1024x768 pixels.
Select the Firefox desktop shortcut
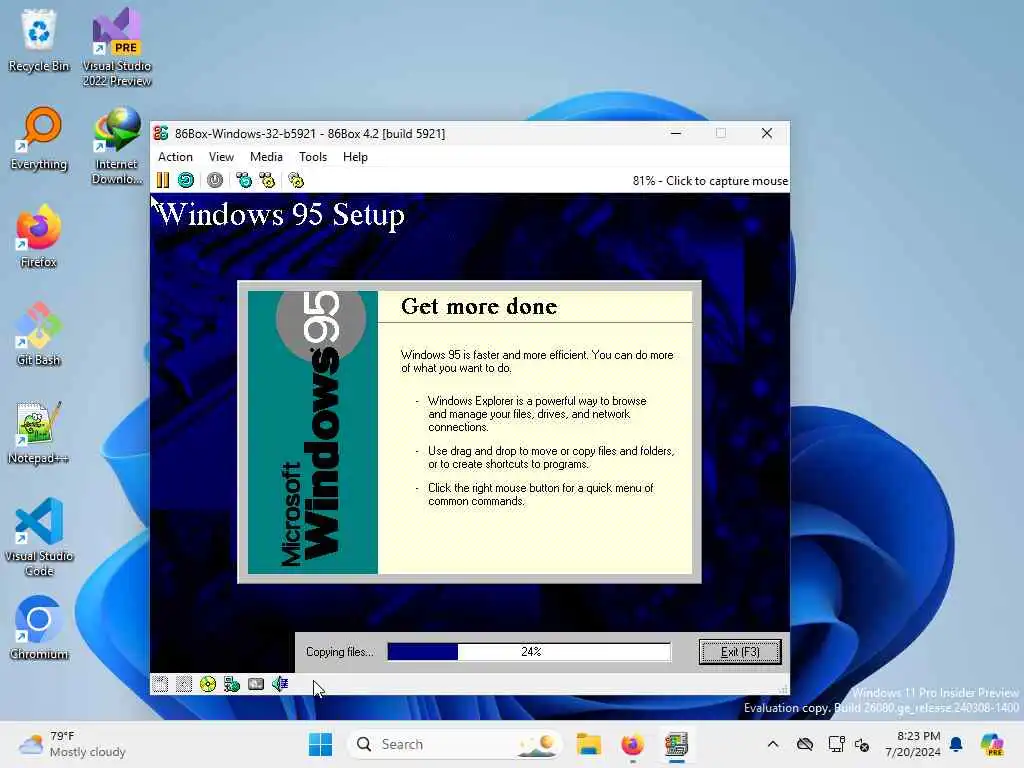(39, 236)
